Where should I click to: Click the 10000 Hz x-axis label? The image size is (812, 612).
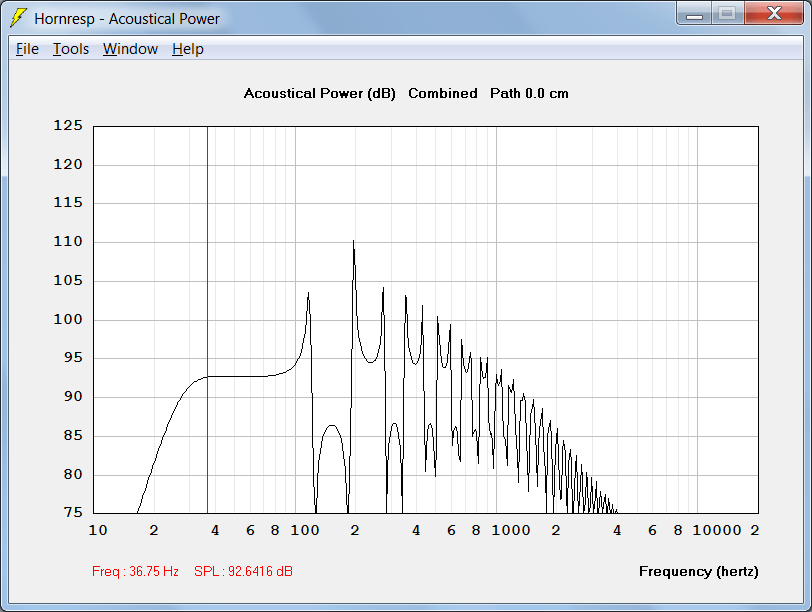click(717, 530)
